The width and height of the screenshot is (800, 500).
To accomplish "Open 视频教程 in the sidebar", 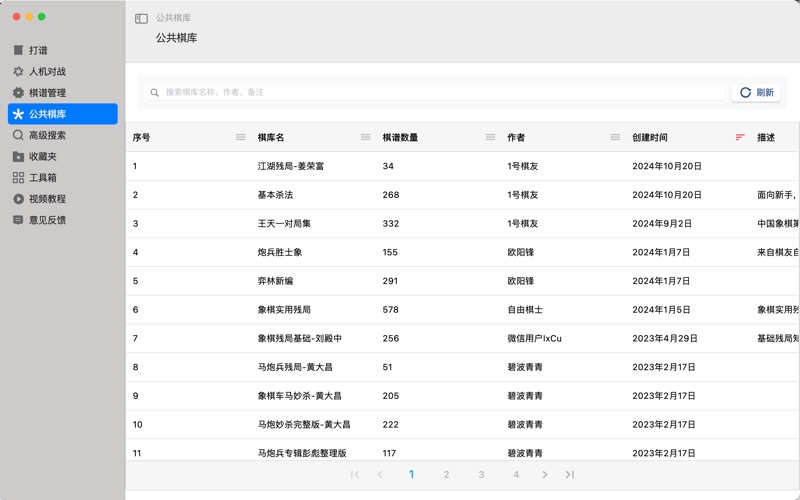I will 46,199.
